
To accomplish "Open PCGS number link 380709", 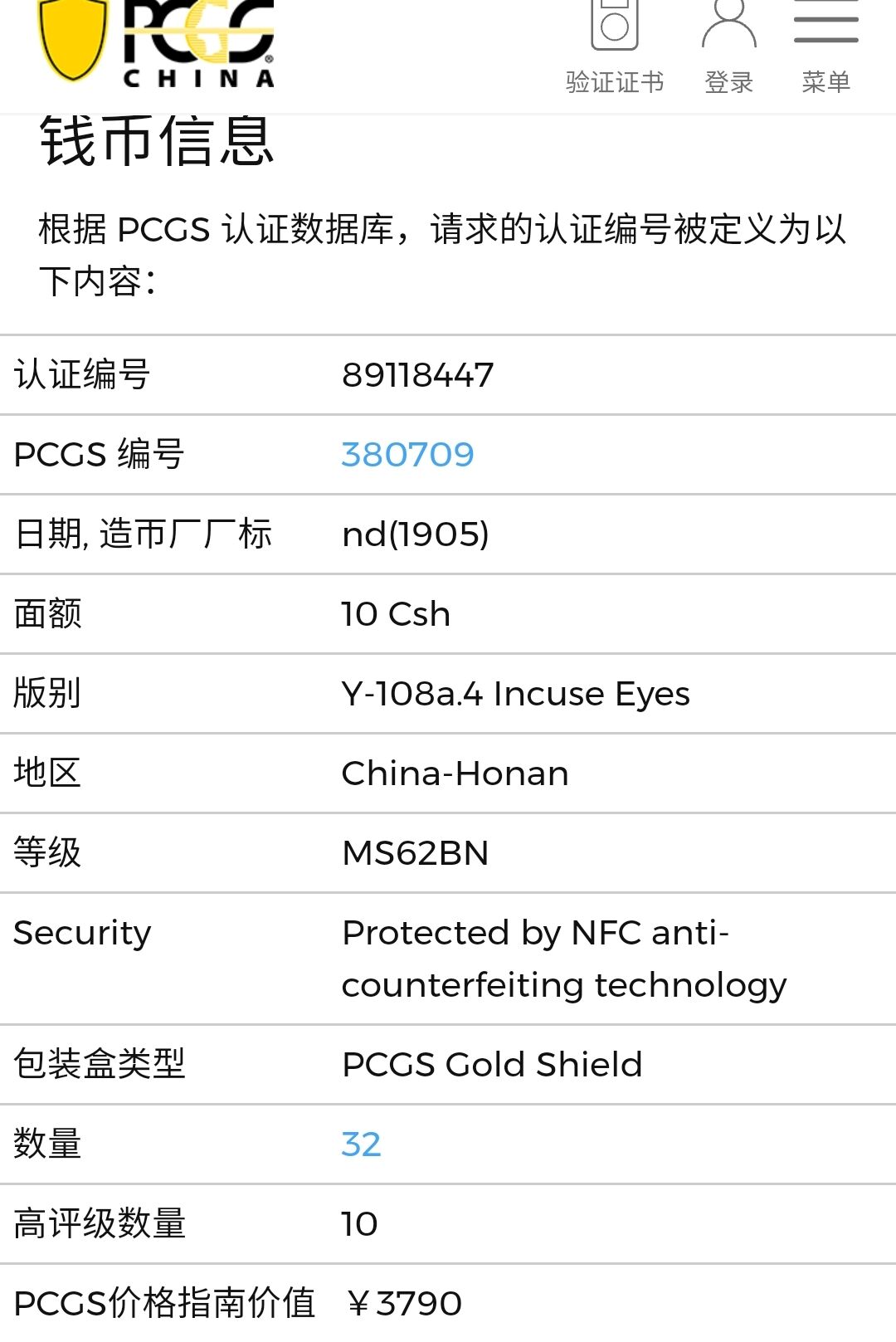I will coord(407,455).
